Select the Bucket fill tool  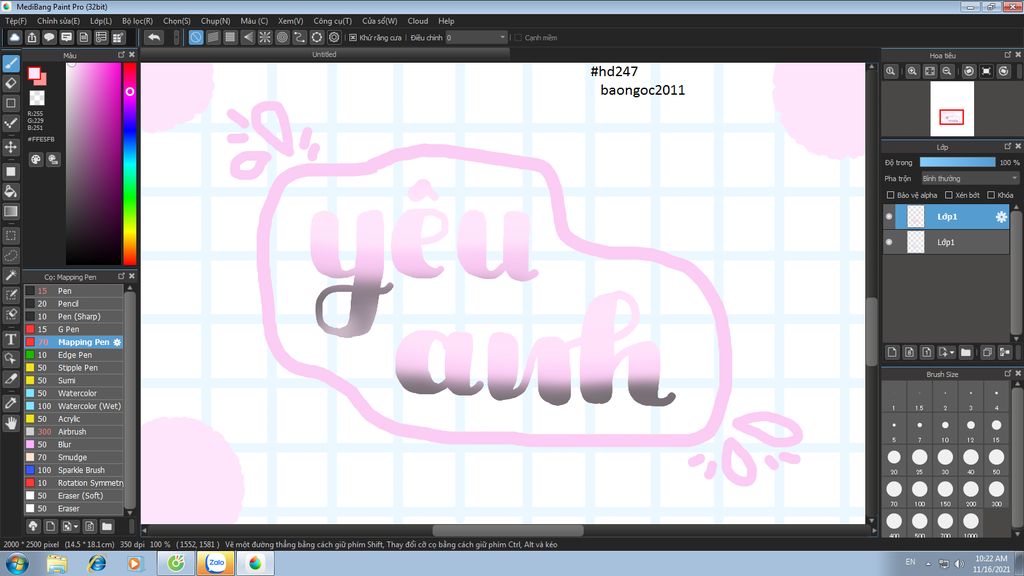[11, 191]
